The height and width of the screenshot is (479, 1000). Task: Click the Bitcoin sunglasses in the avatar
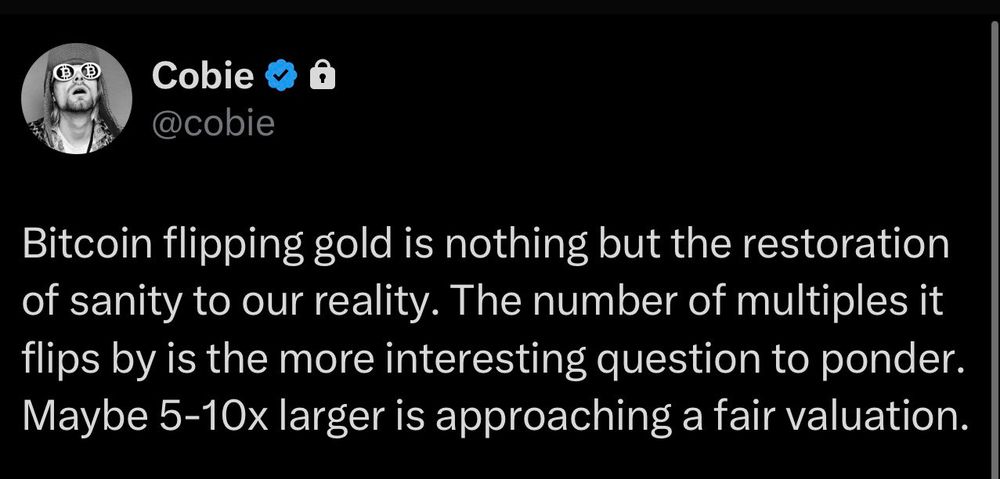(76, 70)
